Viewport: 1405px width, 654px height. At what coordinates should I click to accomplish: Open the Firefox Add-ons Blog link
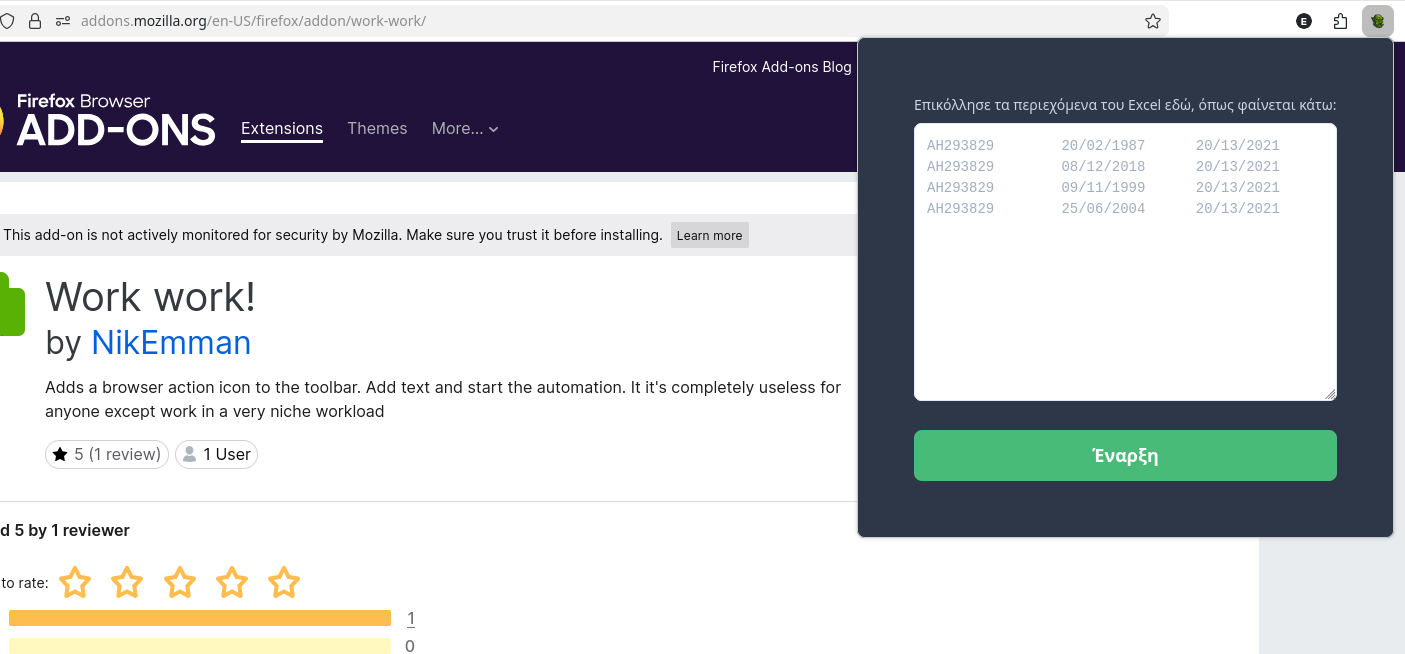pos(781,67)
